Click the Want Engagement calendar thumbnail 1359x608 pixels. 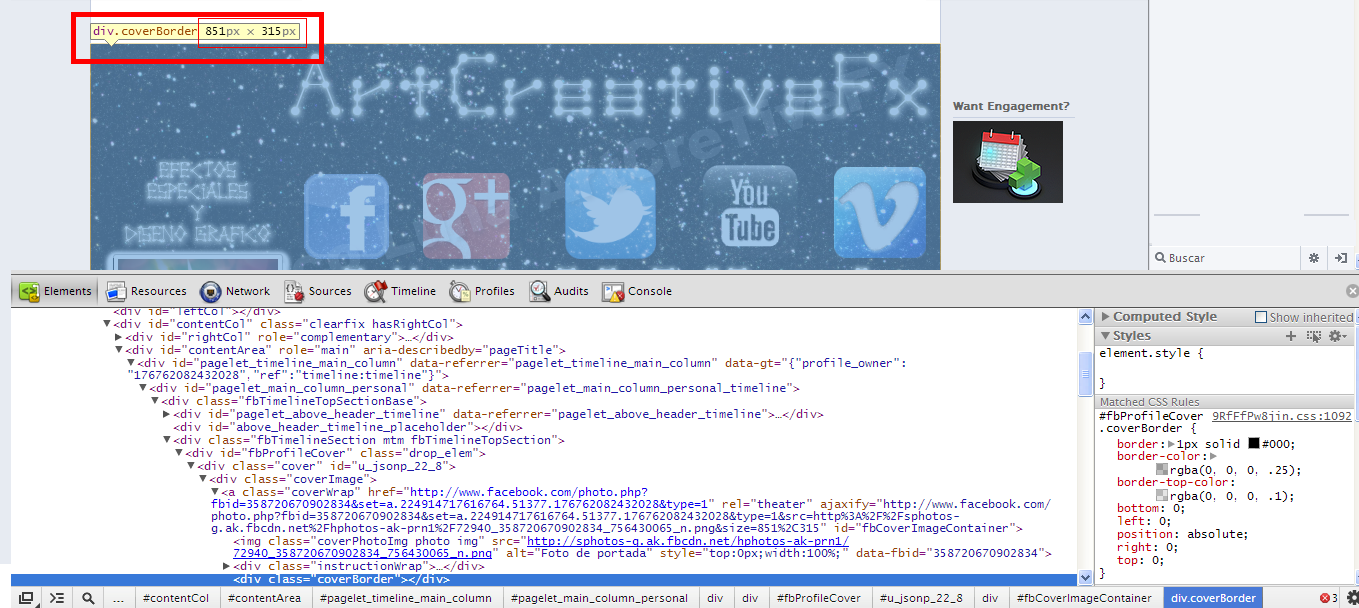[1008, 162]
